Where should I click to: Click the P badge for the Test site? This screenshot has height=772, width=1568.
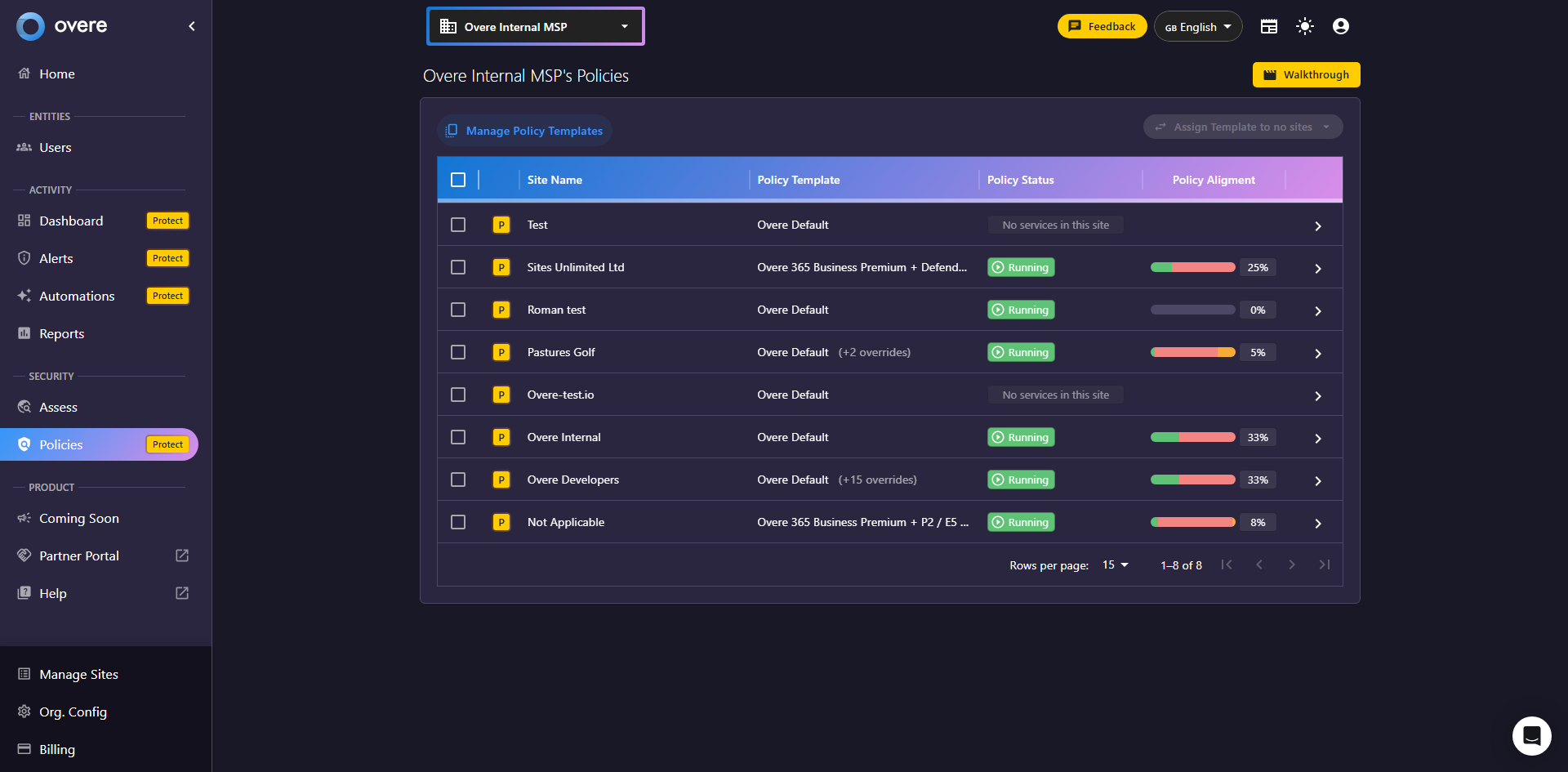(501, 225)
